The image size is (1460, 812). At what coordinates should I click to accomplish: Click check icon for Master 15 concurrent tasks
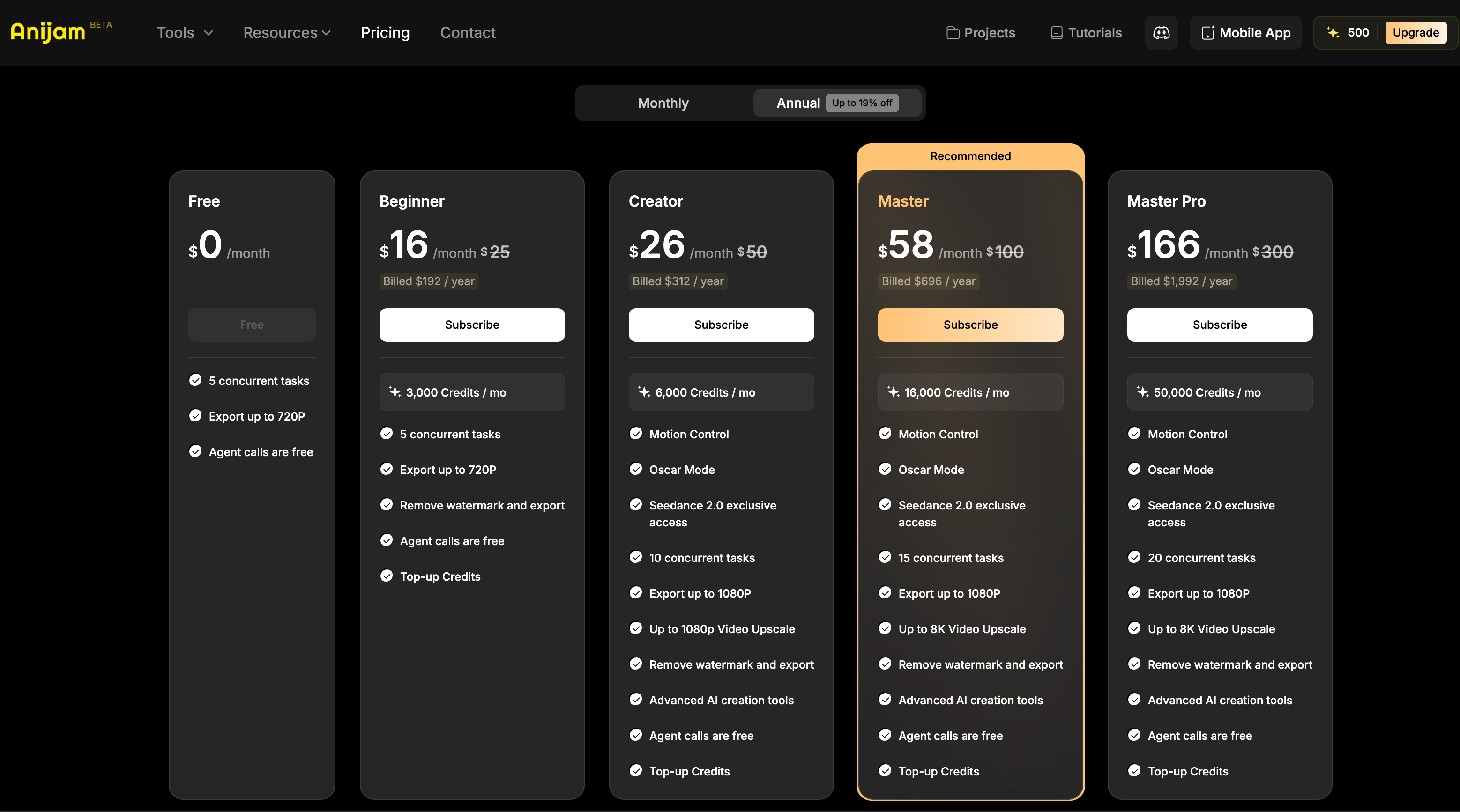click(x=885, y=557)
